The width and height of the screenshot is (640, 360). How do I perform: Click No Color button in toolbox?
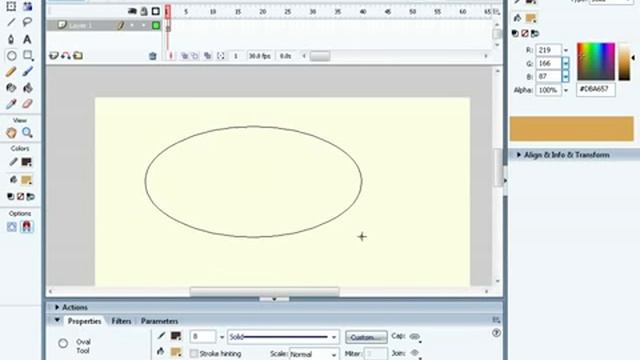pos(20,197)
